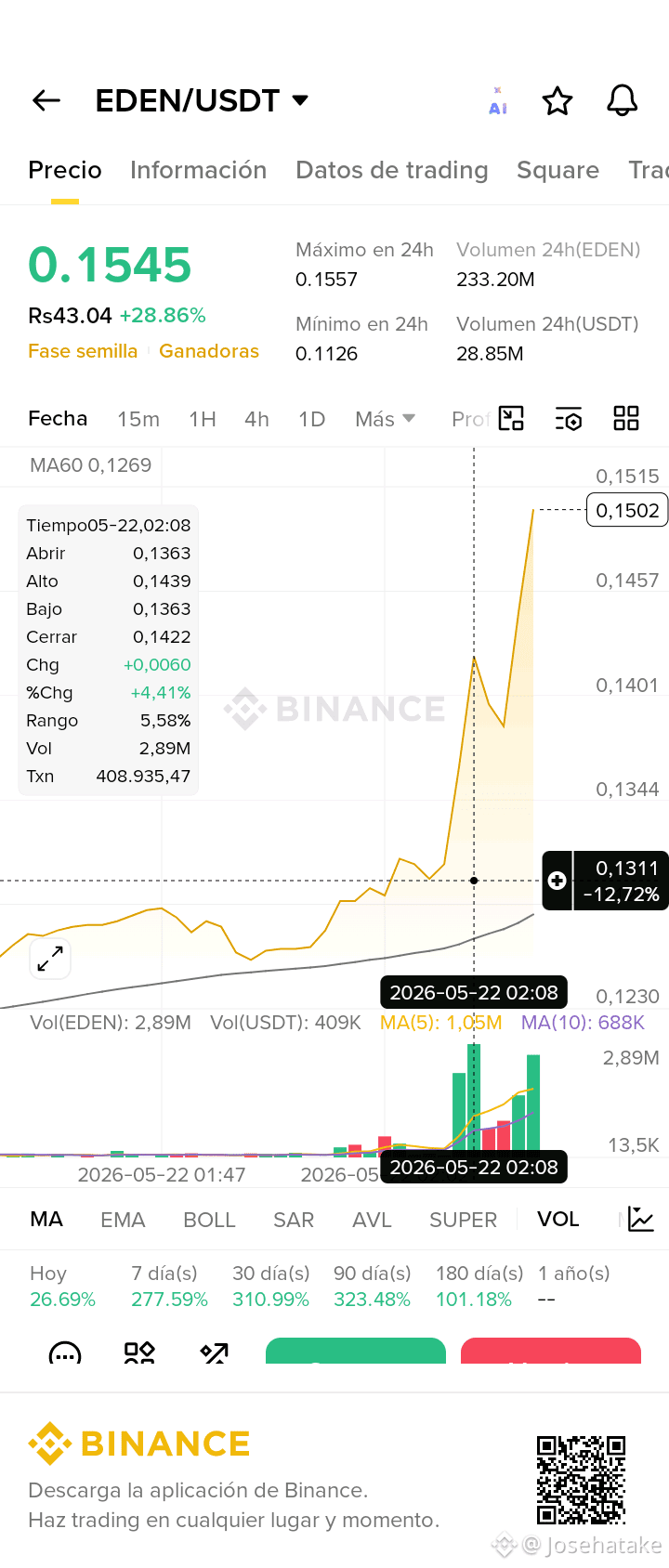The height and width of the screenshot is (1568, 669).
Task: Tap Volumen 24h(EDEN) 233.20M
Action: (548, 264)
